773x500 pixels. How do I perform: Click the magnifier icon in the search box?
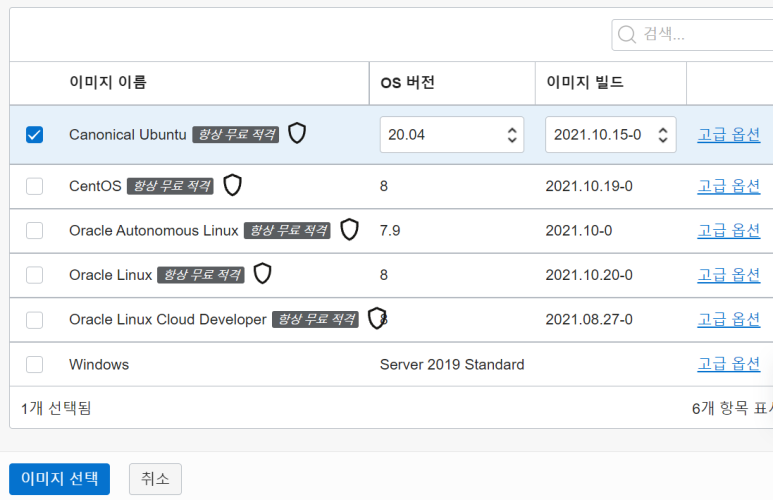click(627, 35)
